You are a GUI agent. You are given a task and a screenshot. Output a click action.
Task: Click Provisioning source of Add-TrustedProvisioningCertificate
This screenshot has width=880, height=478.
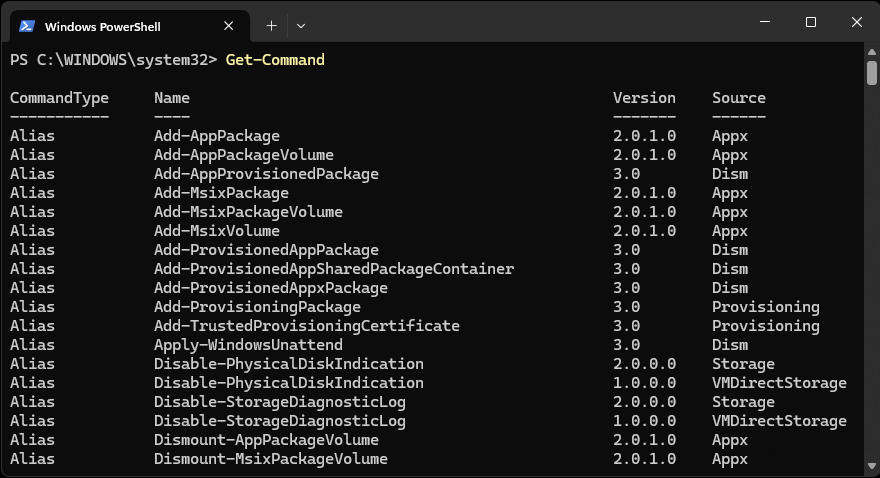(766, 326)
